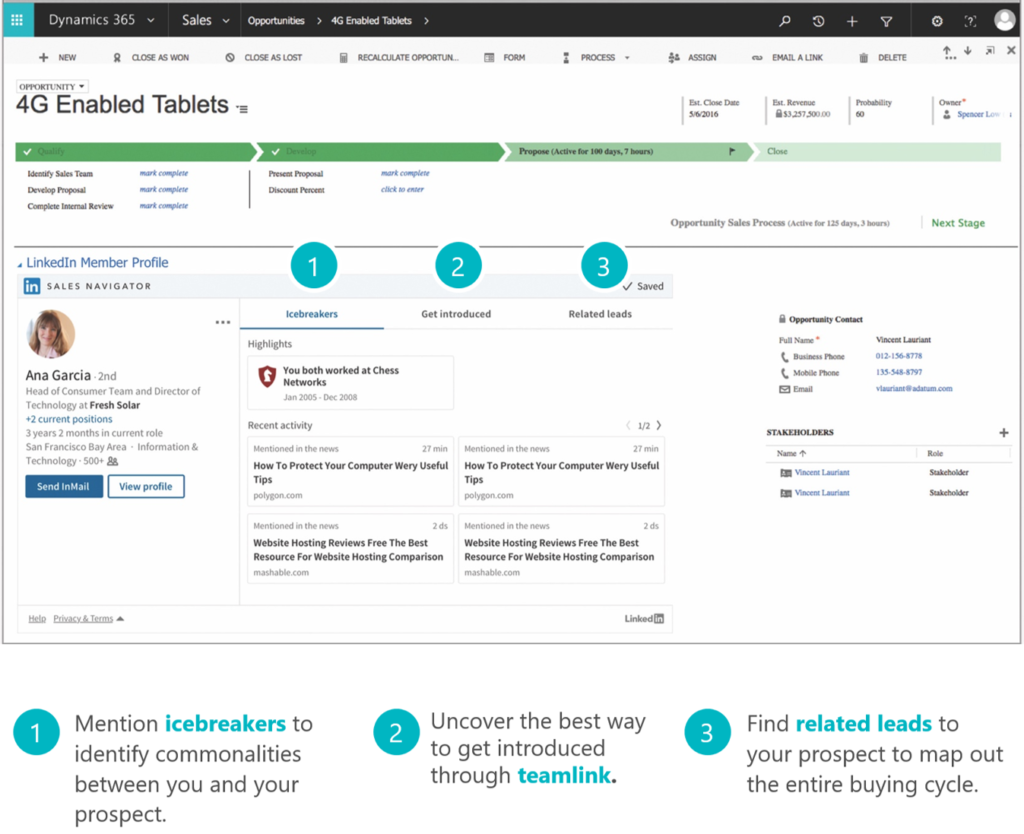Go to next recent activity page

[x=659, y=425]
